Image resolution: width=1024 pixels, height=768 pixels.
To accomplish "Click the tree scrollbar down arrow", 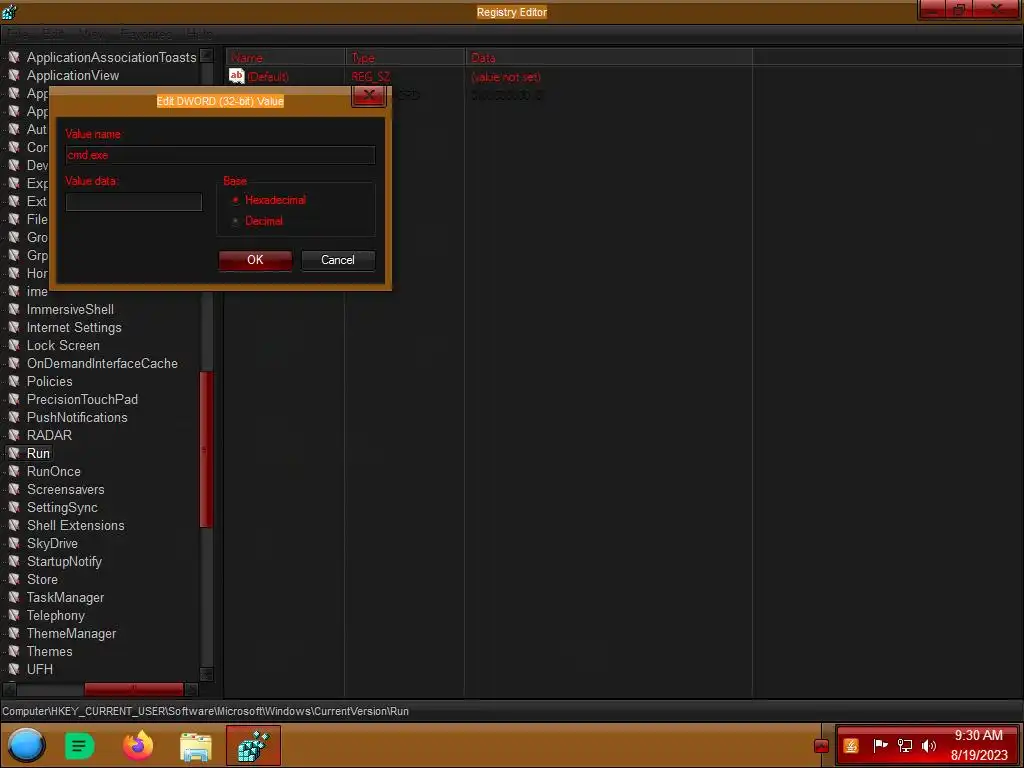I will [206, 674].
